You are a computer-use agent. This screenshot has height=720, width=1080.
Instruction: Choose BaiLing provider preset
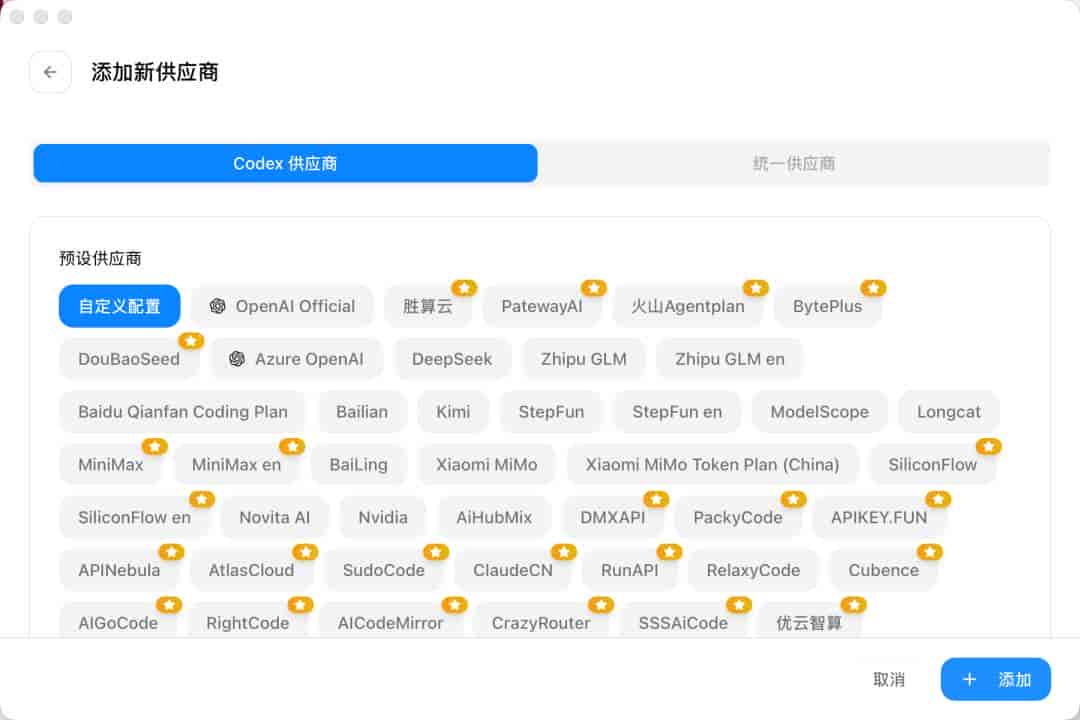(358, 464)
